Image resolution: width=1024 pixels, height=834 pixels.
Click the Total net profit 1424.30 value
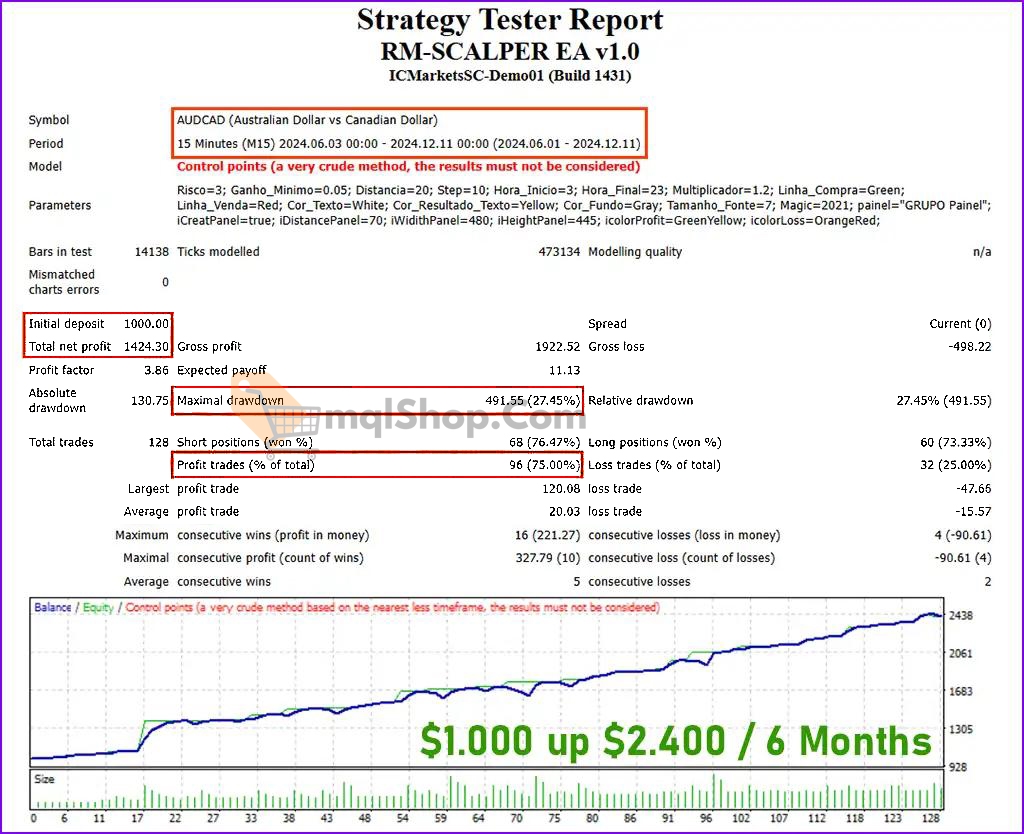click(x=146, y=347)
